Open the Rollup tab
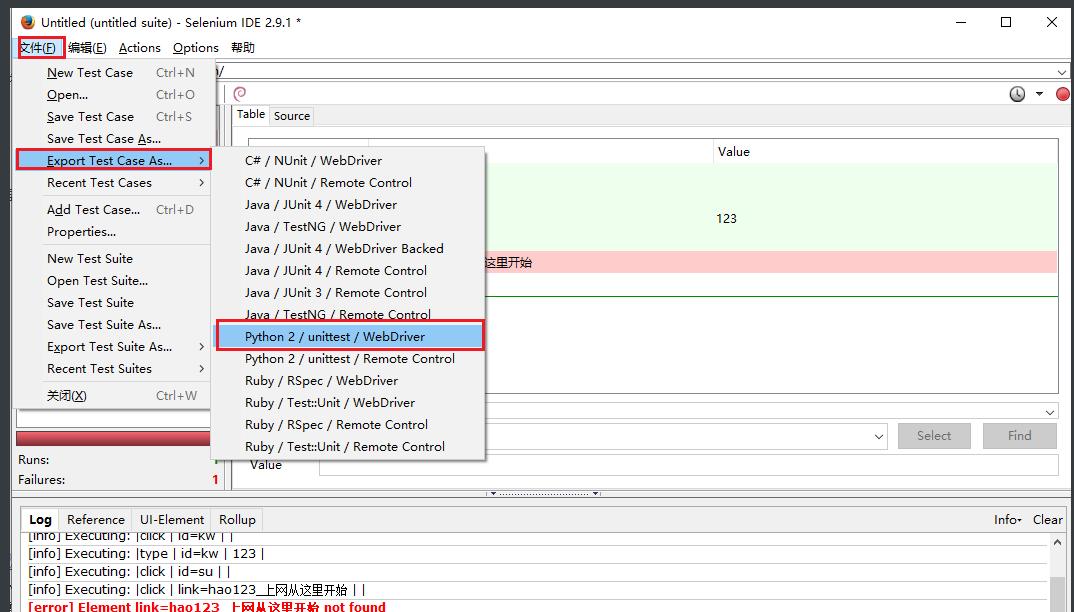The height and width of the screenshot is (612, 1074). (237, 519)
